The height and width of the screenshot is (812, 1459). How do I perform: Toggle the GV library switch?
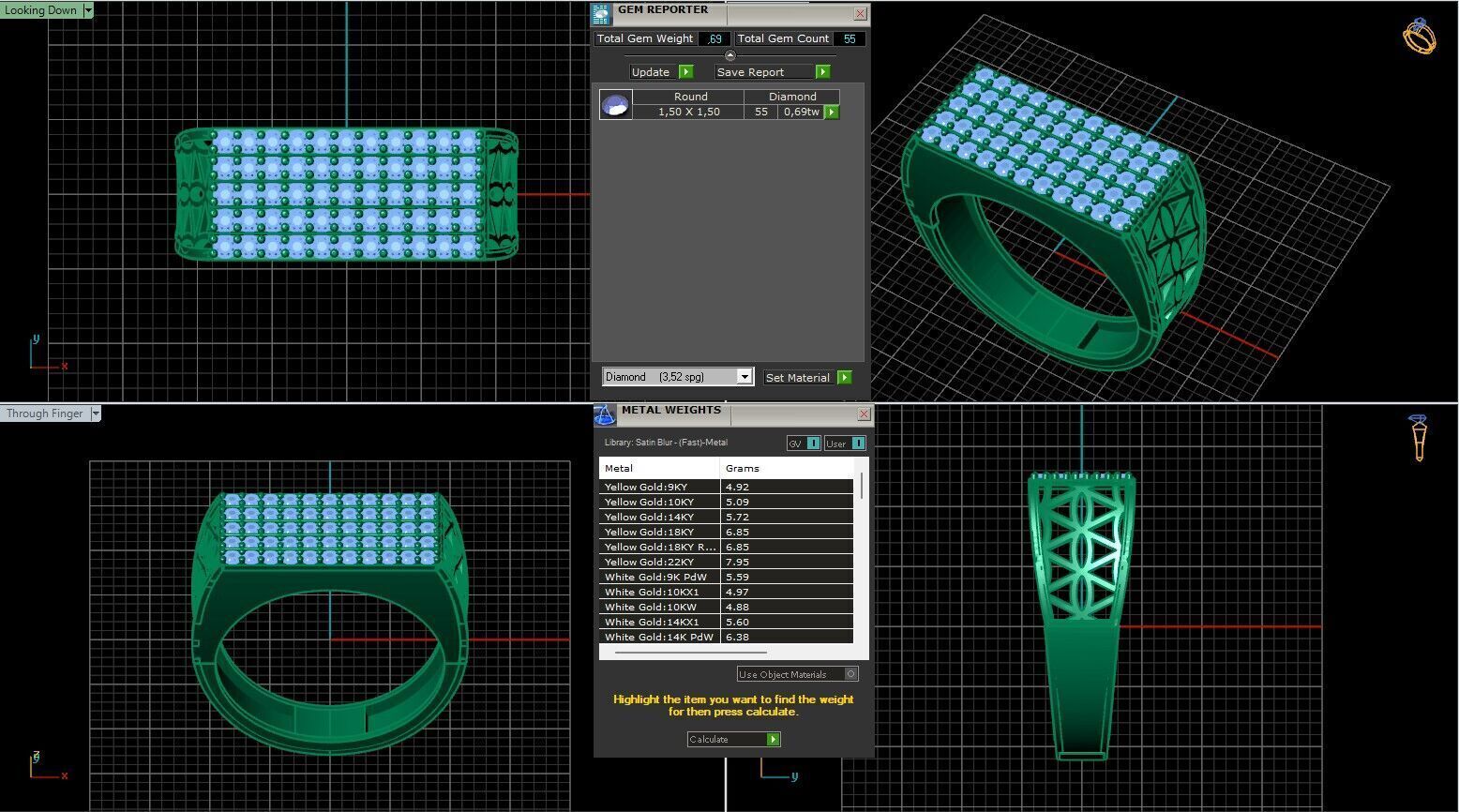804,444
